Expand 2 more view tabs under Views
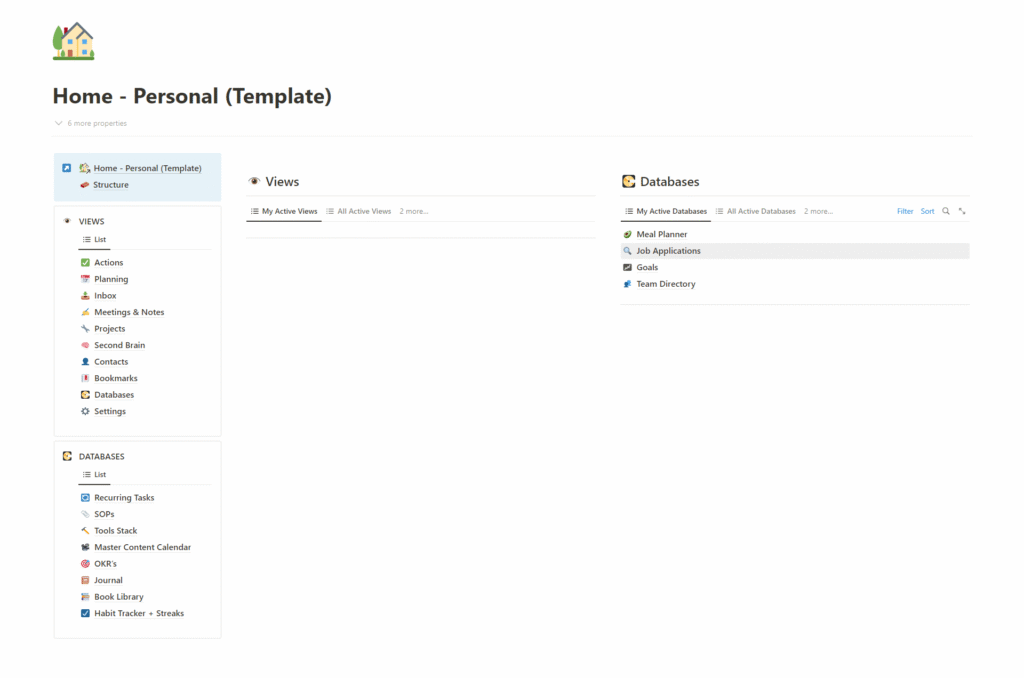This screenshot has width=1024, height=678. (x=413, y=212)
